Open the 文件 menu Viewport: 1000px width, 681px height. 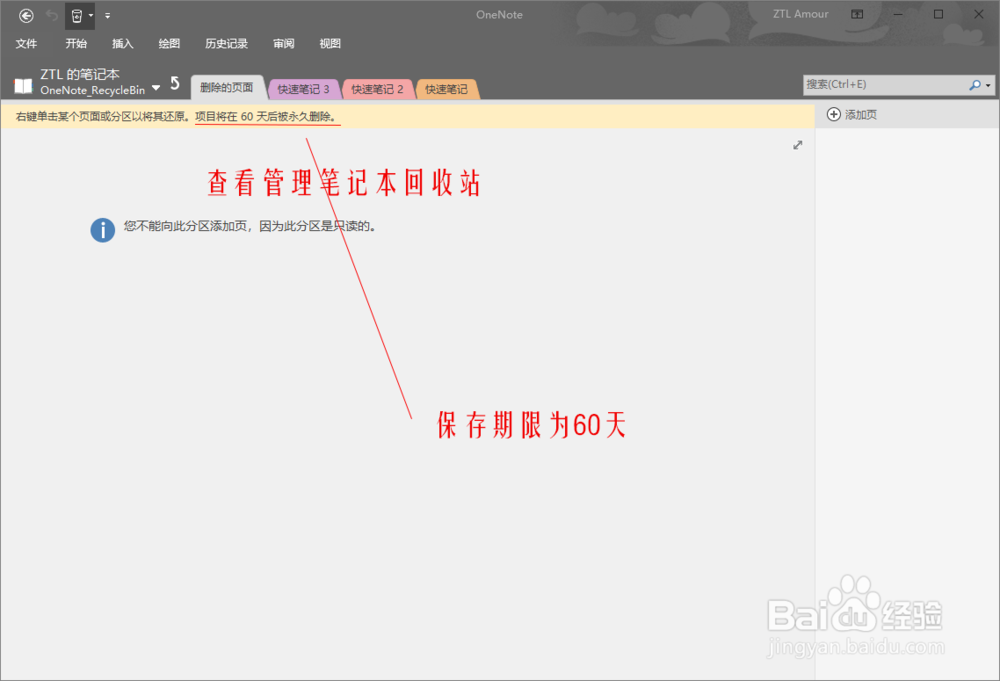(26, 43)
